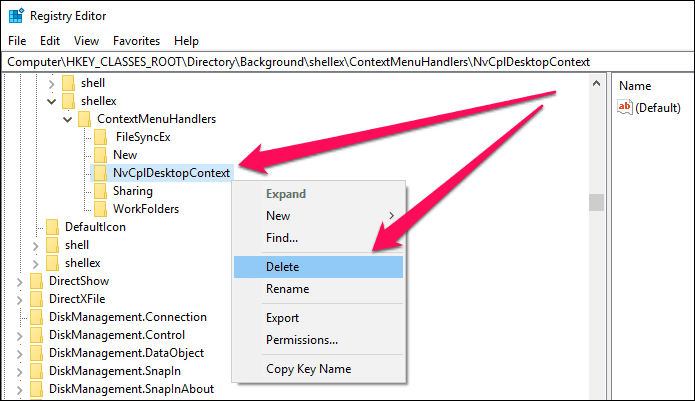Select the DiskManagement.Connection key label
Image resolution: width=695 pixels, height=401 pixels.
coord(128,317)
